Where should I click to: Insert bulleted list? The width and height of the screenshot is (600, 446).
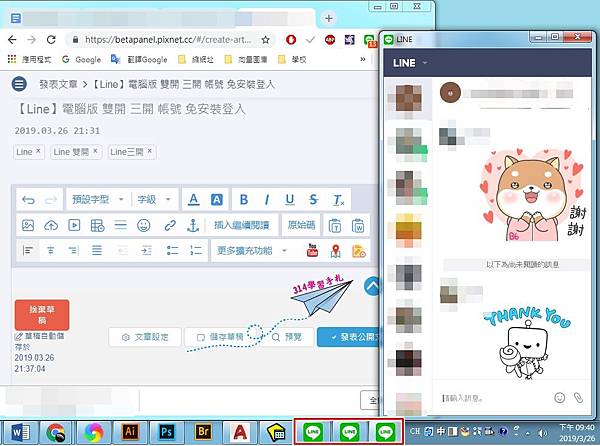(x=173, y=251)
